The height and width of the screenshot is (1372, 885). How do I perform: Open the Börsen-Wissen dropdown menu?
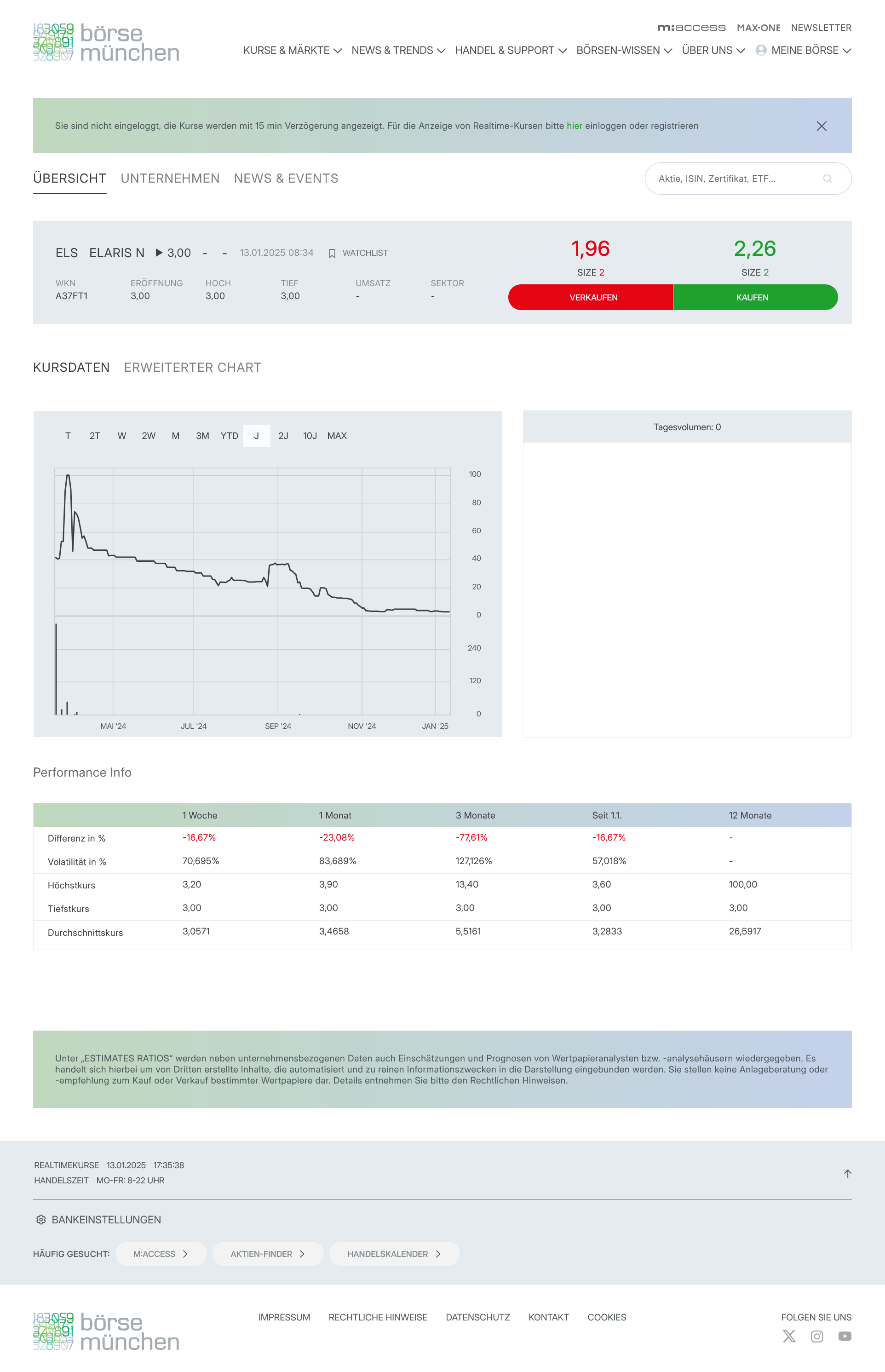(624, 51)
